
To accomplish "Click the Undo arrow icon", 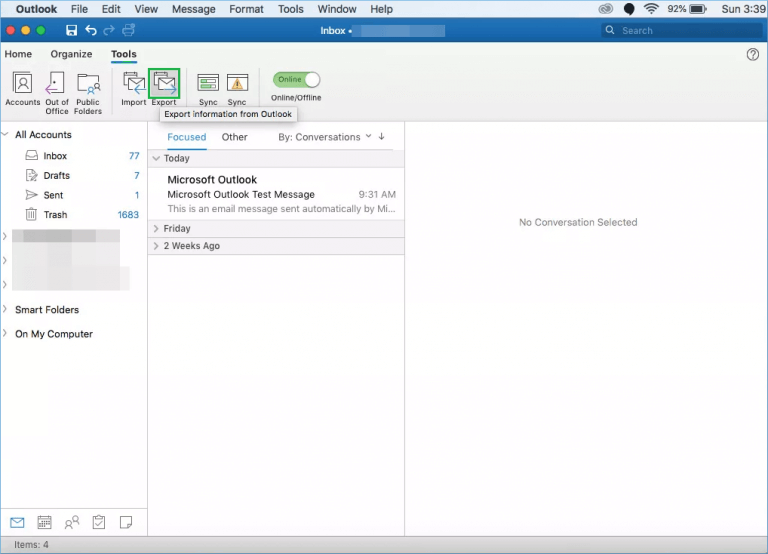I will coord(91,30).
